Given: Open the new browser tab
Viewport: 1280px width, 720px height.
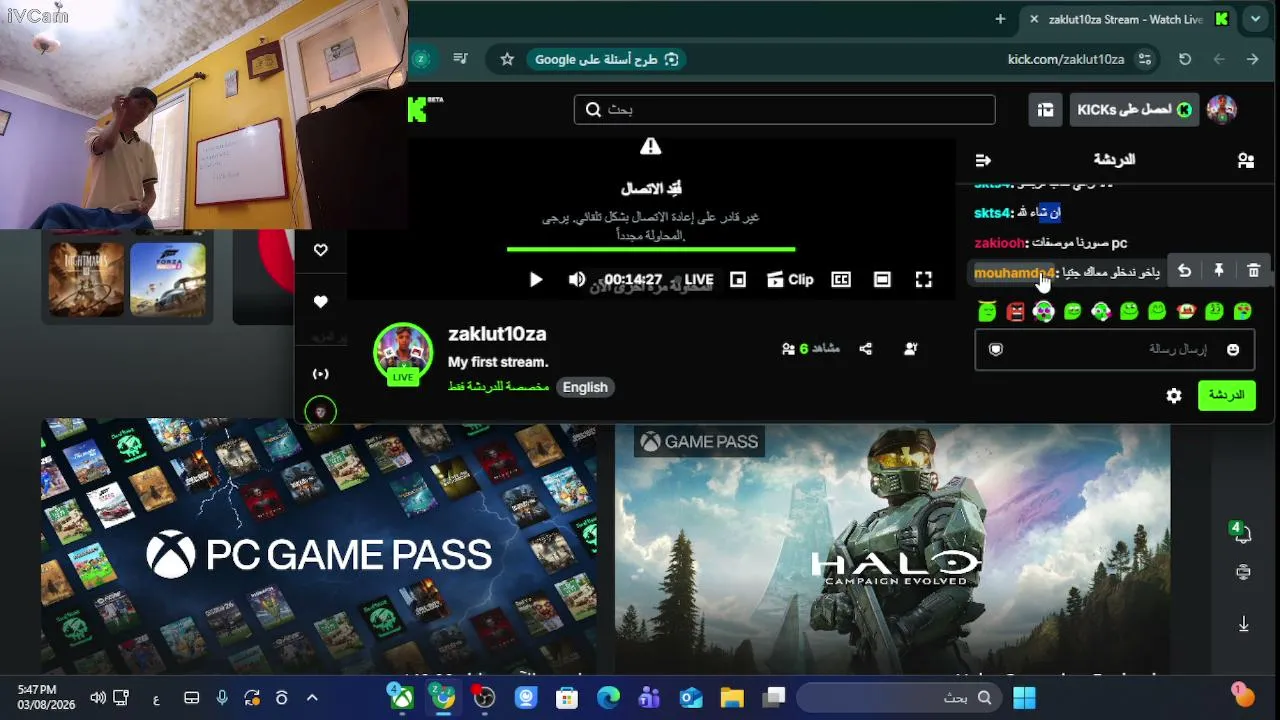Looking at the screenshot, I should [x=1000, y=19].
